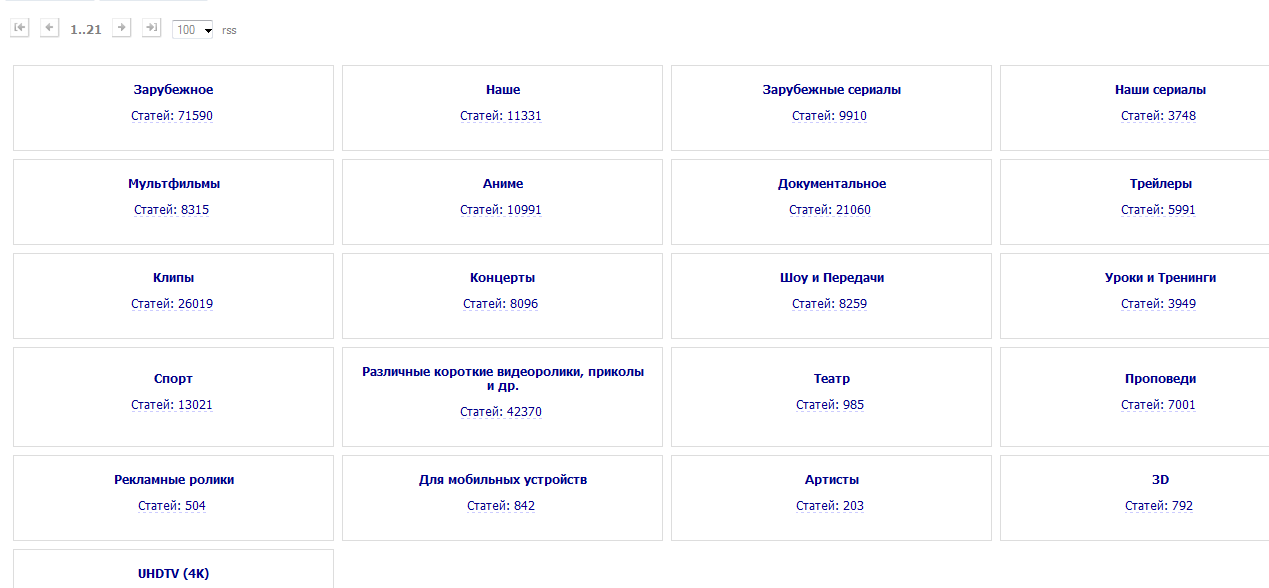Open the rss feed link

click(x=229, y=30)
